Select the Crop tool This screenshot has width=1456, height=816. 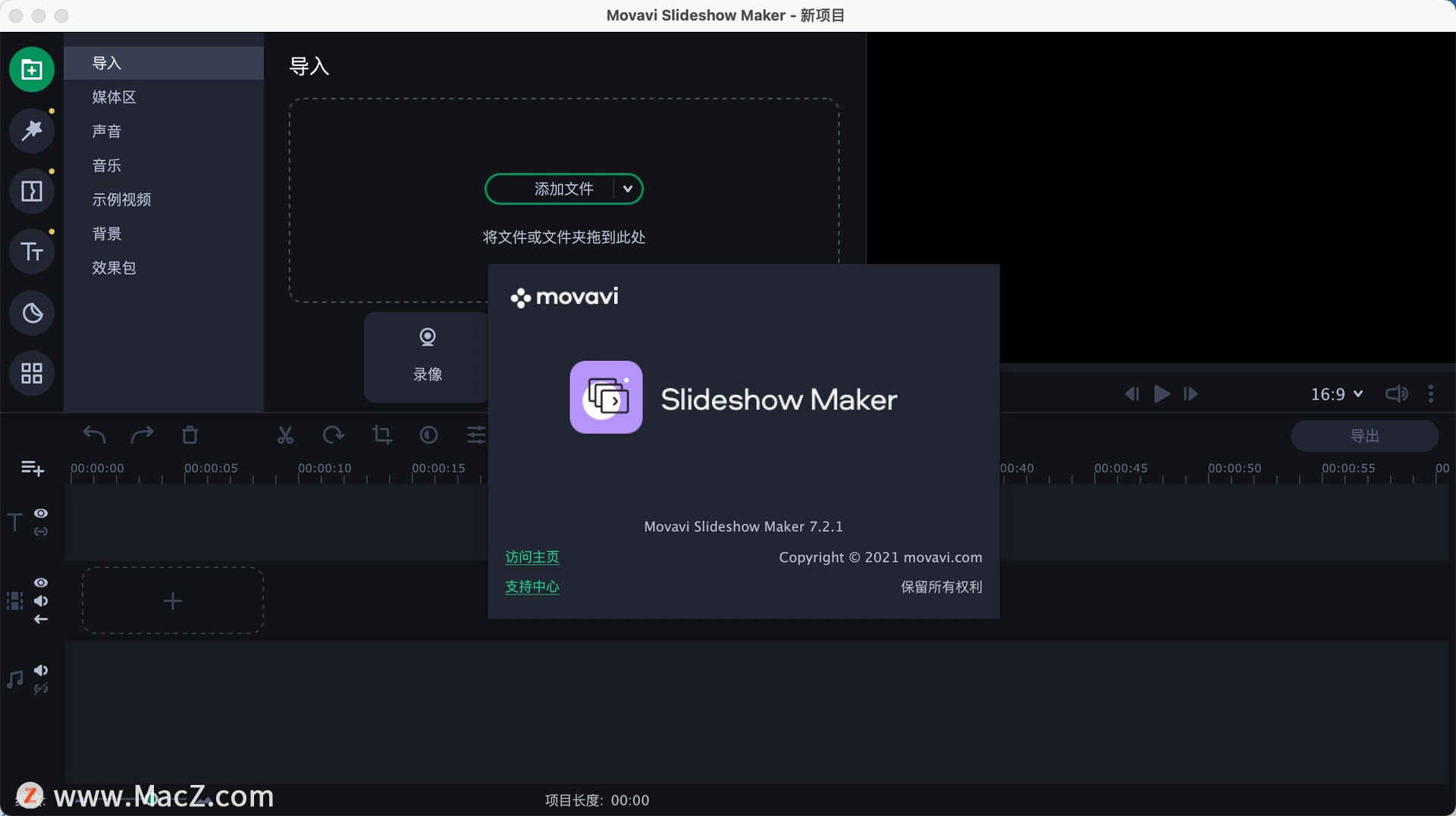(381, 435)
